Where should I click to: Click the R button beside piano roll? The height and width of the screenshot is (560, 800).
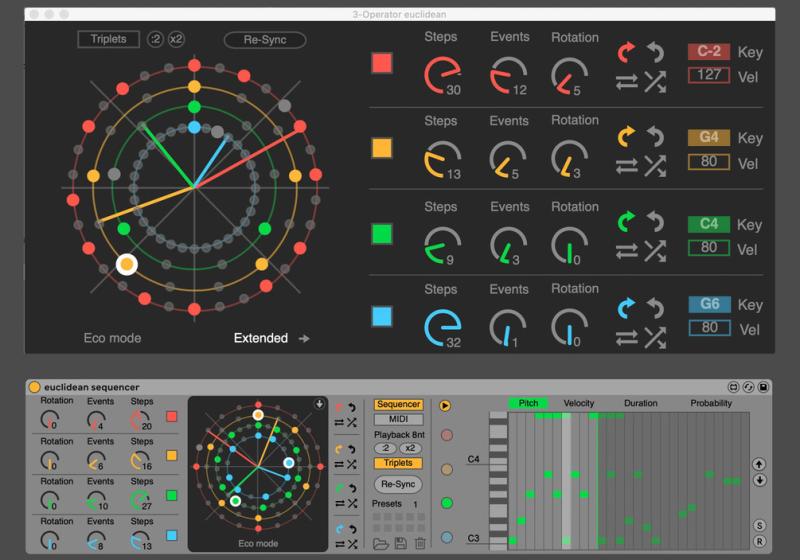pos(759,542)
